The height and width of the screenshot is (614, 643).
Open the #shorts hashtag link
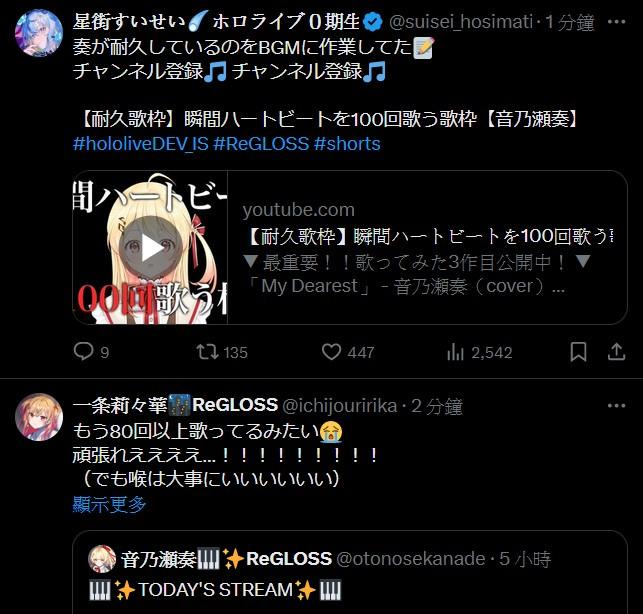tap(347, 144)
